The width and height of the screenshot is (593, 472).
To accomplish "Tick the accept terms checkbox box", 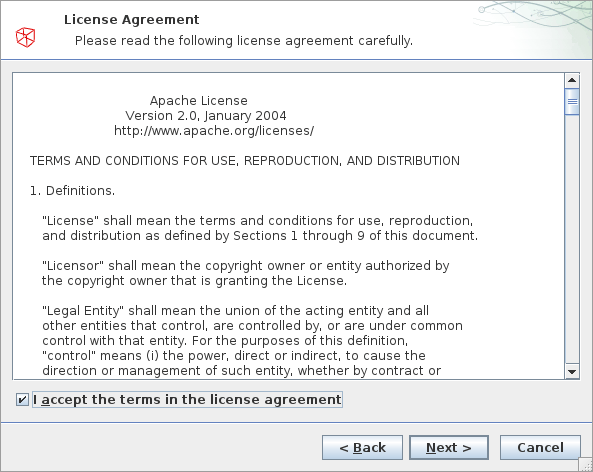I will coord(22,399).
